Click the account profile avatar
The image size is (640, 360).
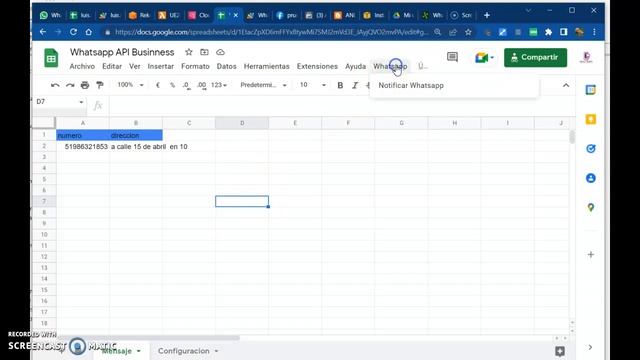586,58
